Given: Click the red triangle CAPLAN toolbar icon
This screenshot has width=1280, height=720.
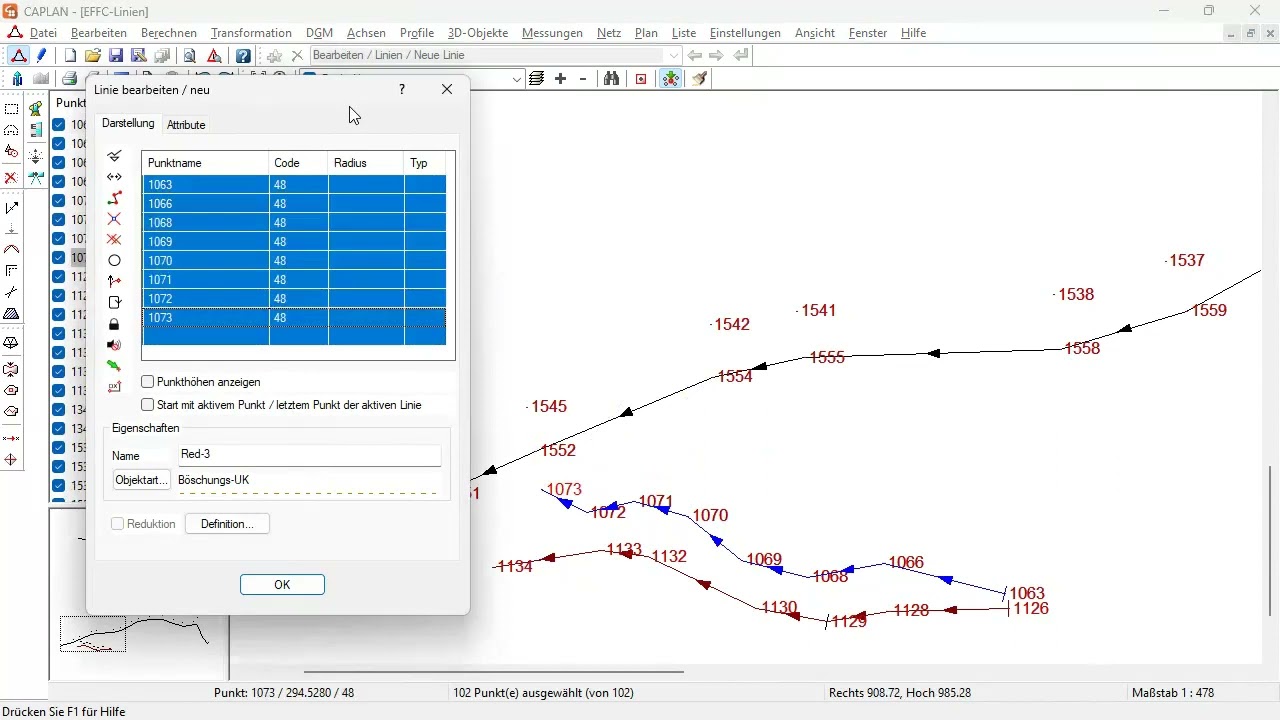Looking at the screenshot, I should pos(19,56).
